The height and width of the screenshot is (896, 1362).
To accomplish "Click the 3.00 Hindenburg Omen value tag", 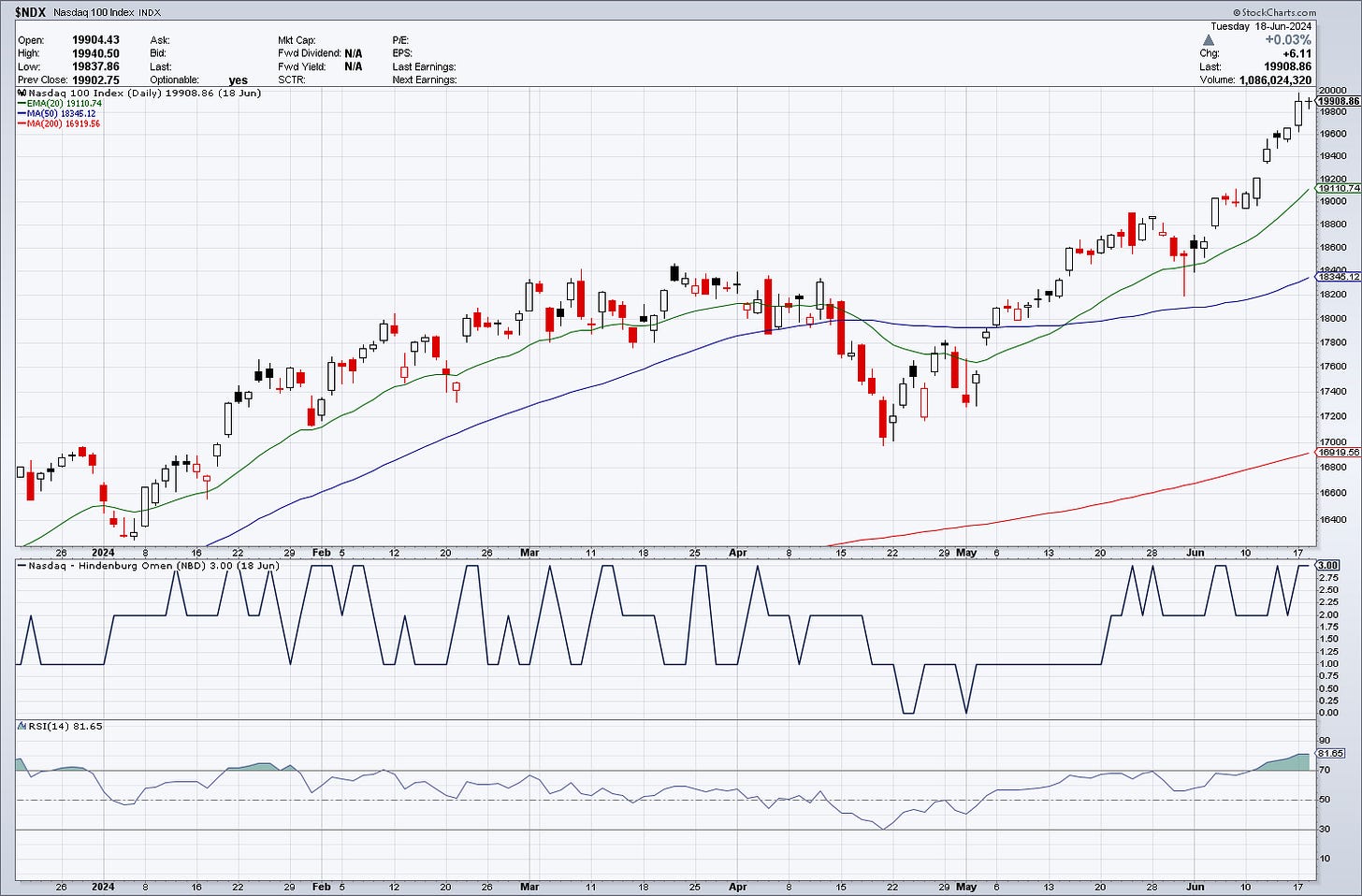I will pos(1328,565).
